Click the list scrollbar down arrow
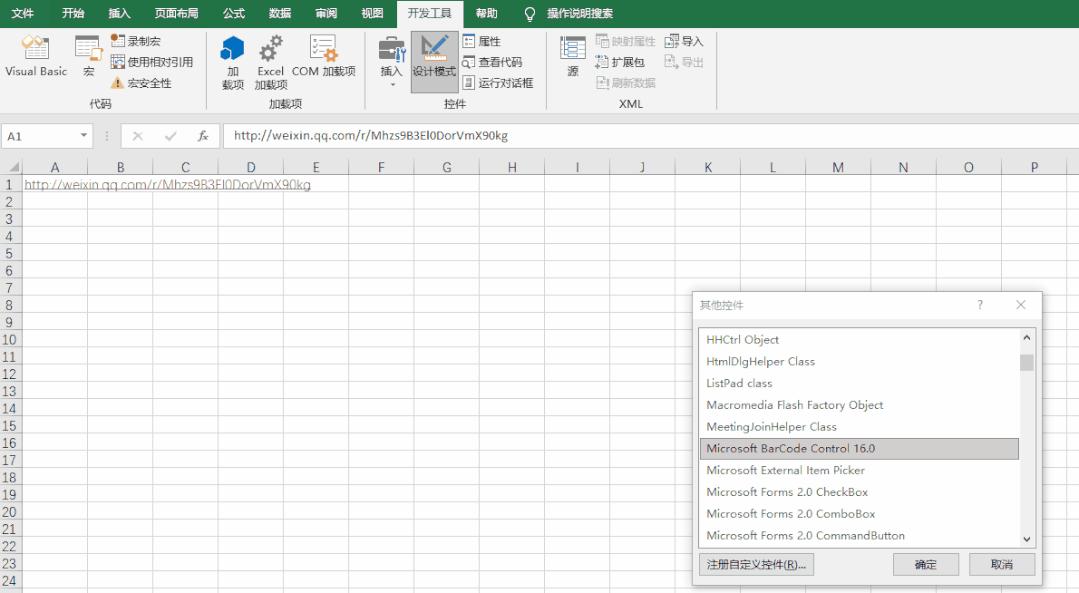Screen dimensions: 1079x593 pyautogui.click(x=1027, y=539)
